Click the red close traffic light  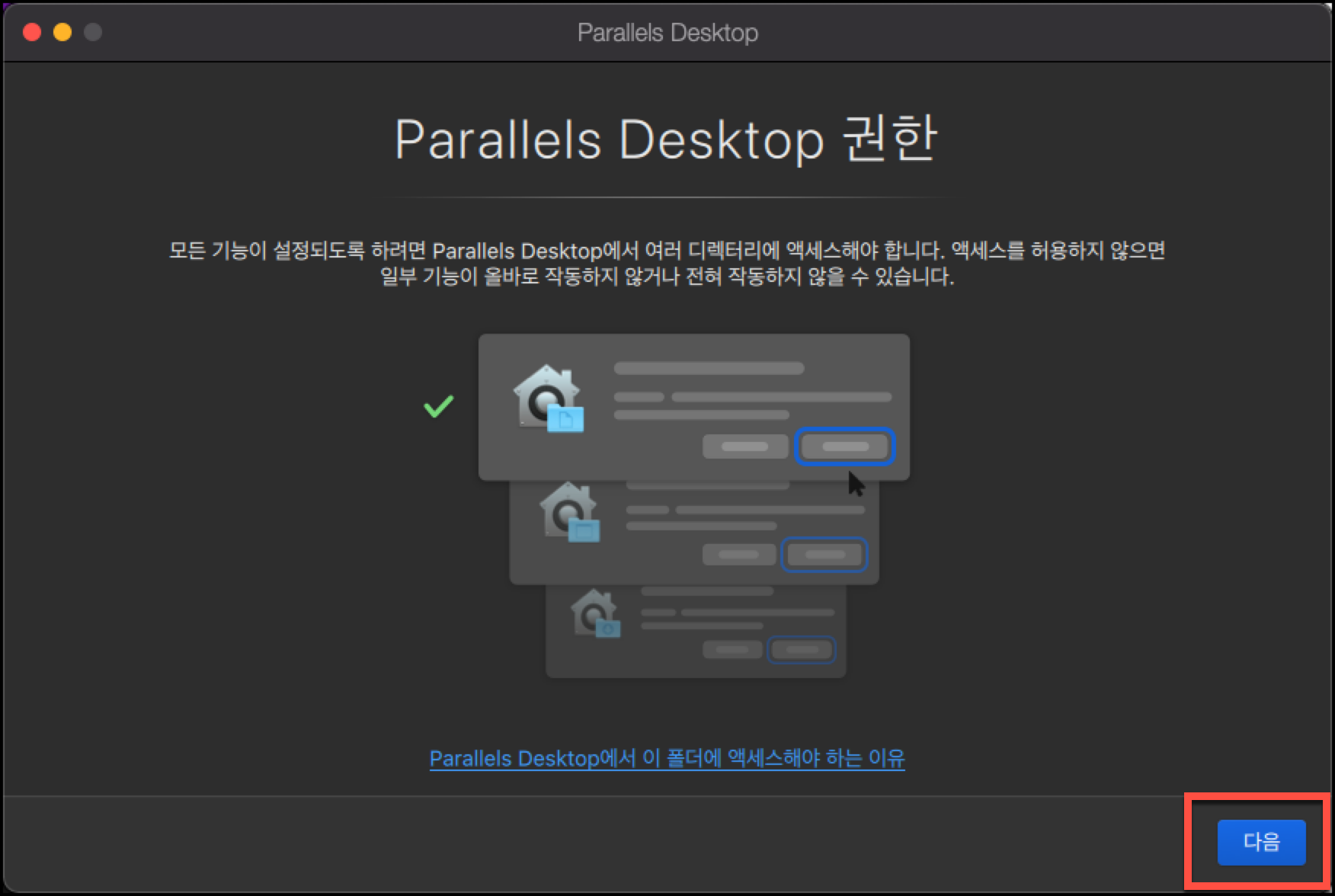point(31,32)
